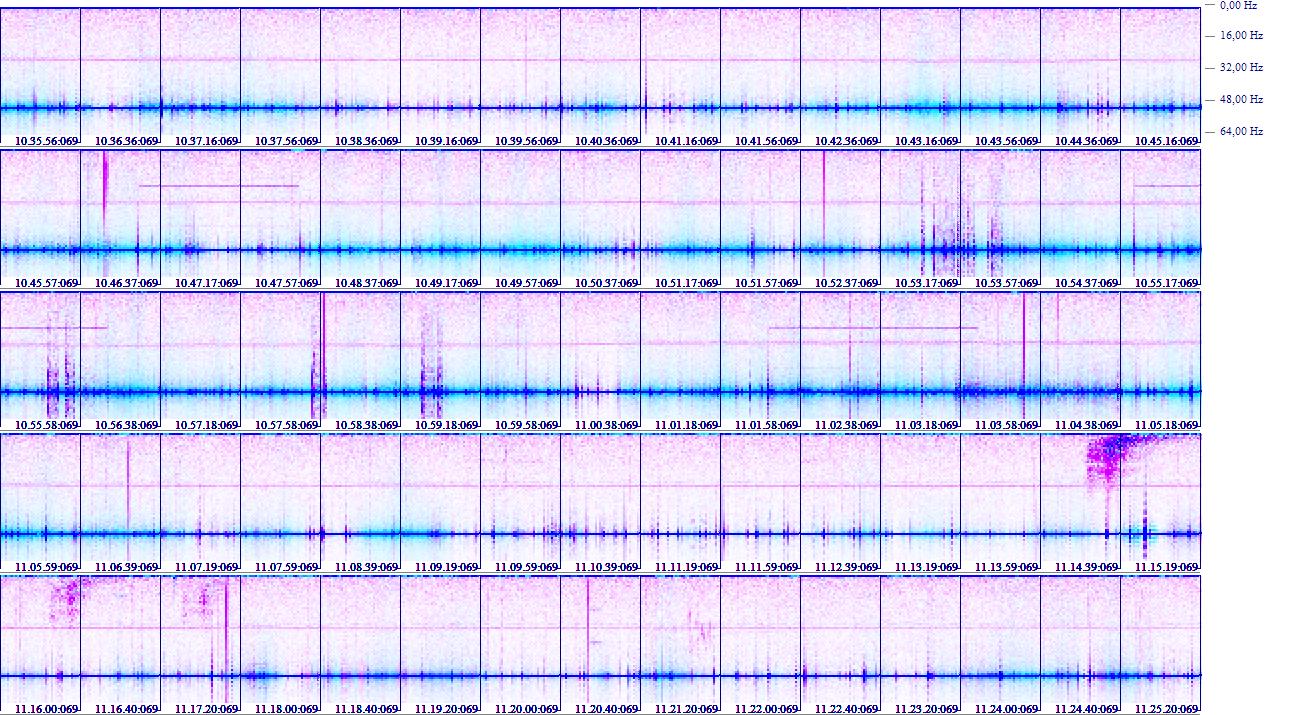Select spectrogram segment 11.17.20:069
The width and height of the screenshot is (1303, 715).
[x=200, y=646]
